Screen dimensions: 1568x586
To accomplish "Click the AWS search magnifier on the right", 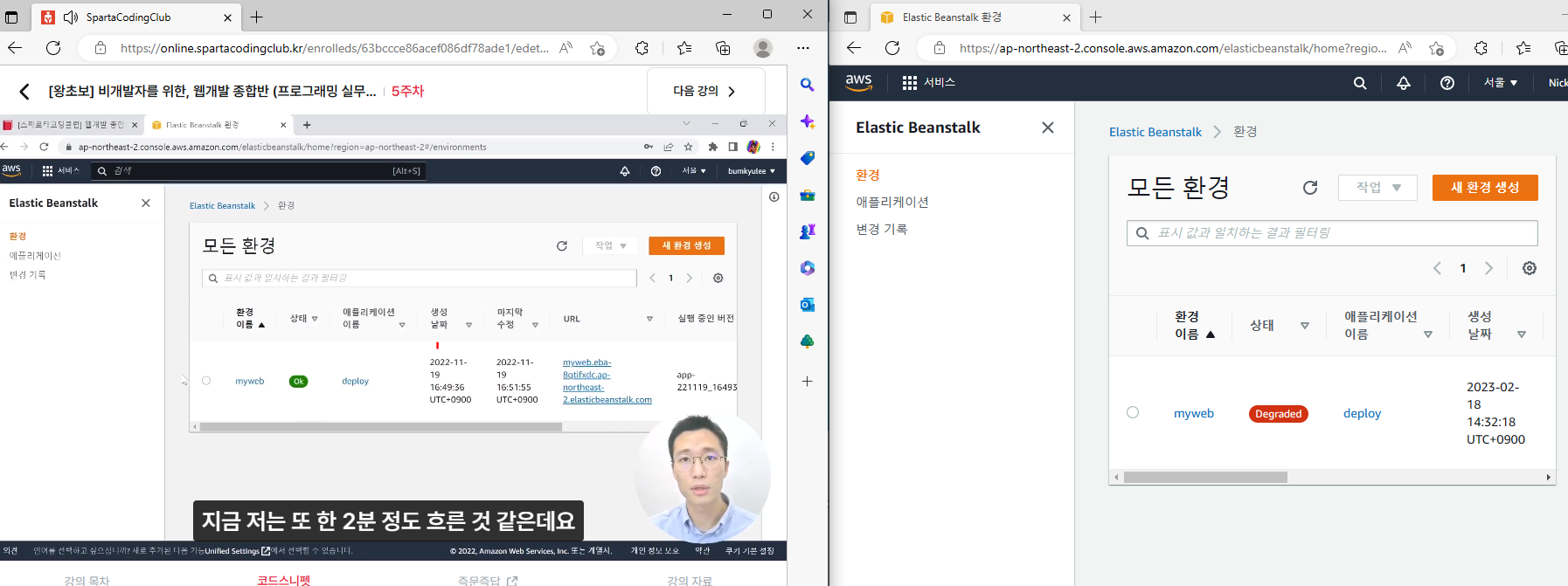I will (1360, 83).
